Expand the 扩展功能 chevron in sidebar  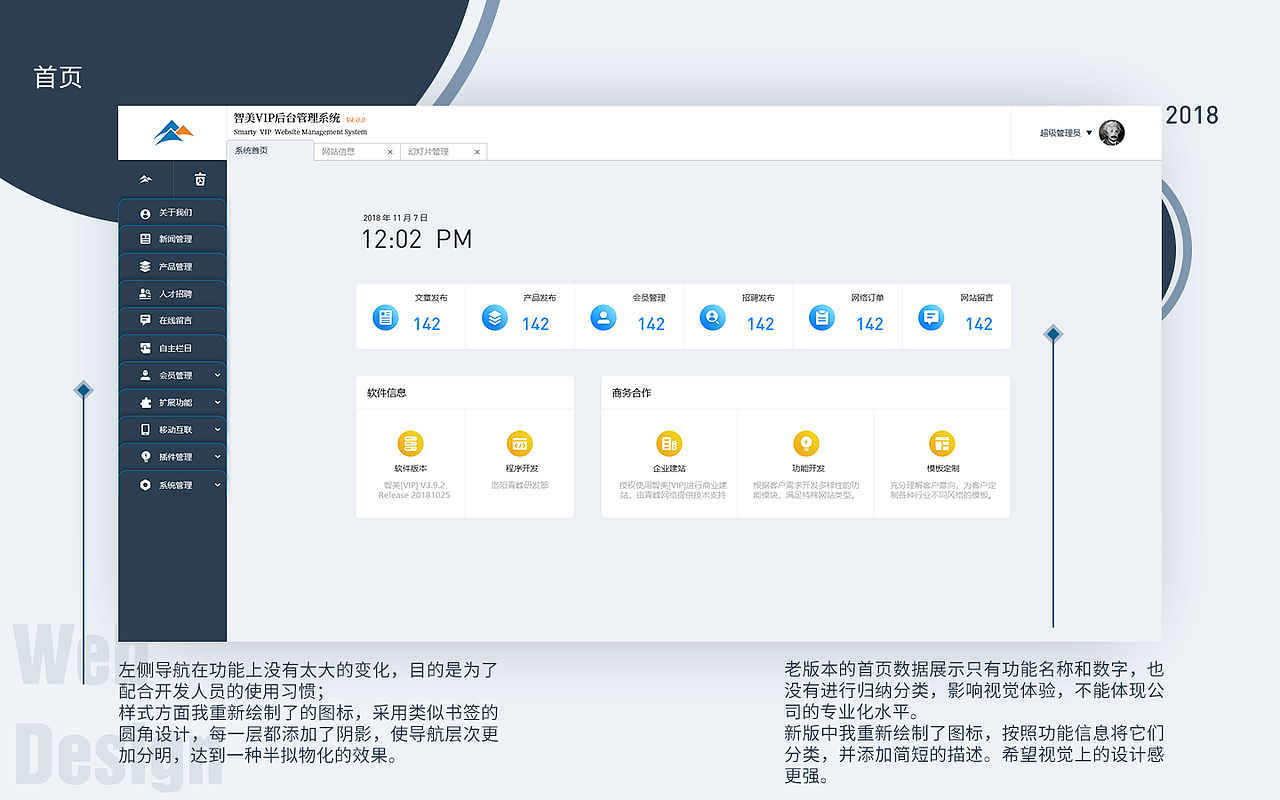[218, 402]
